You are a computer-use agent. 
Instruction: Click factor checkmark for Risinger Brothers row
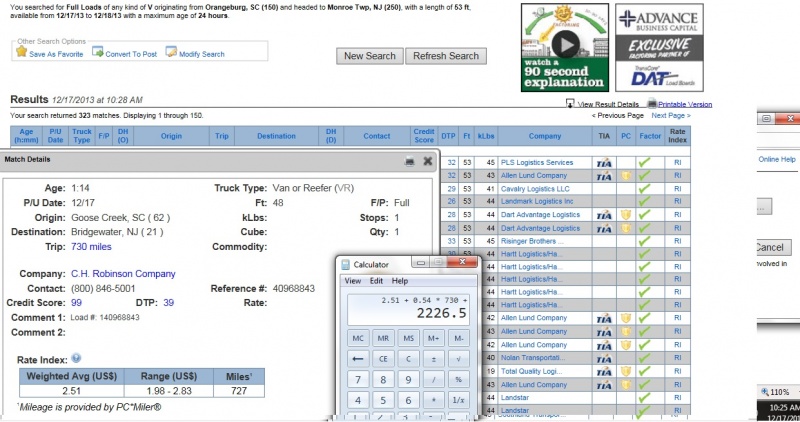pyautogui.click(x=644, y=241)
